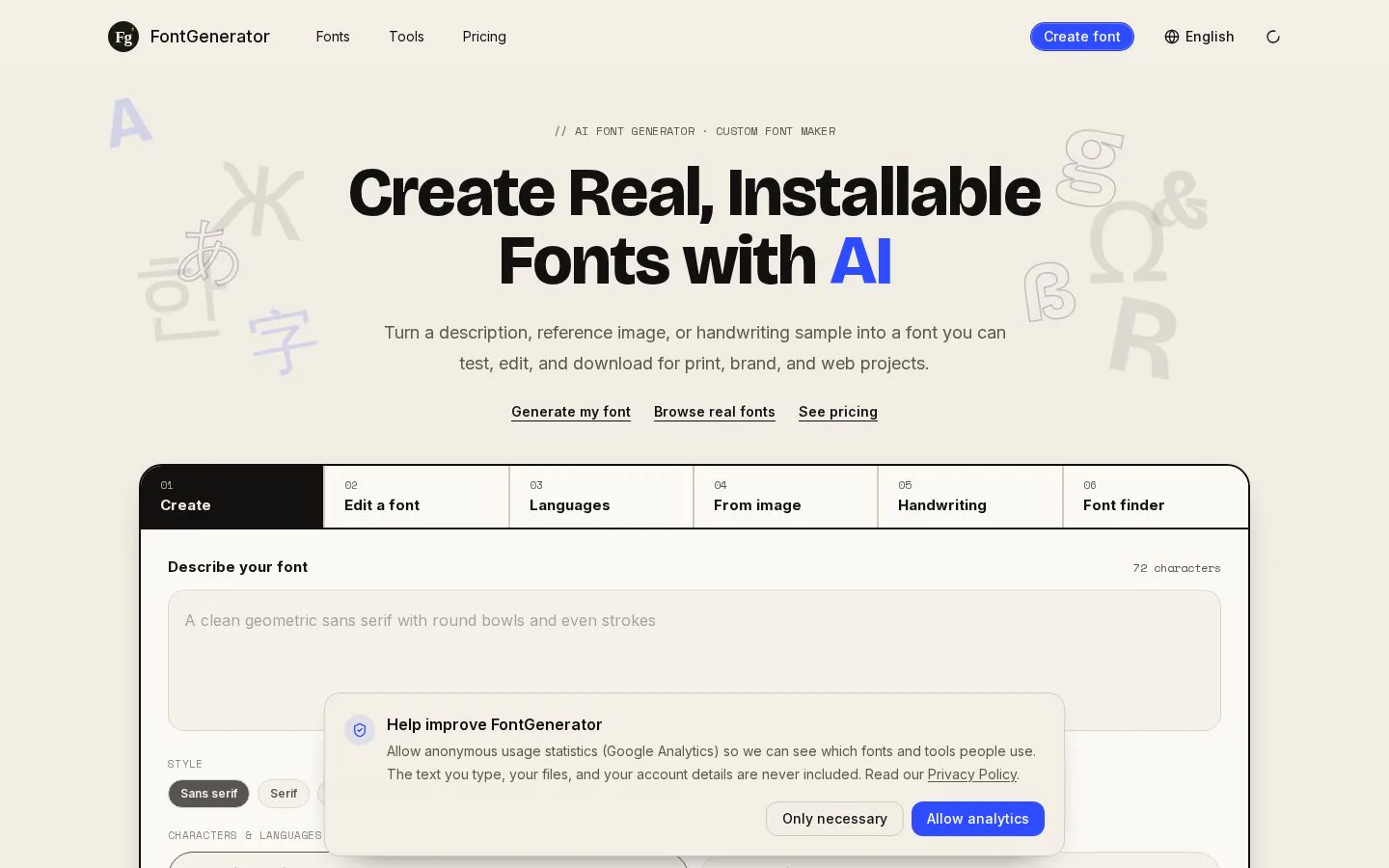This screenshot has width=1389, height=868.
Task: Click the "Help improve FontGenerator" heading
Action: tap(495, 724)
